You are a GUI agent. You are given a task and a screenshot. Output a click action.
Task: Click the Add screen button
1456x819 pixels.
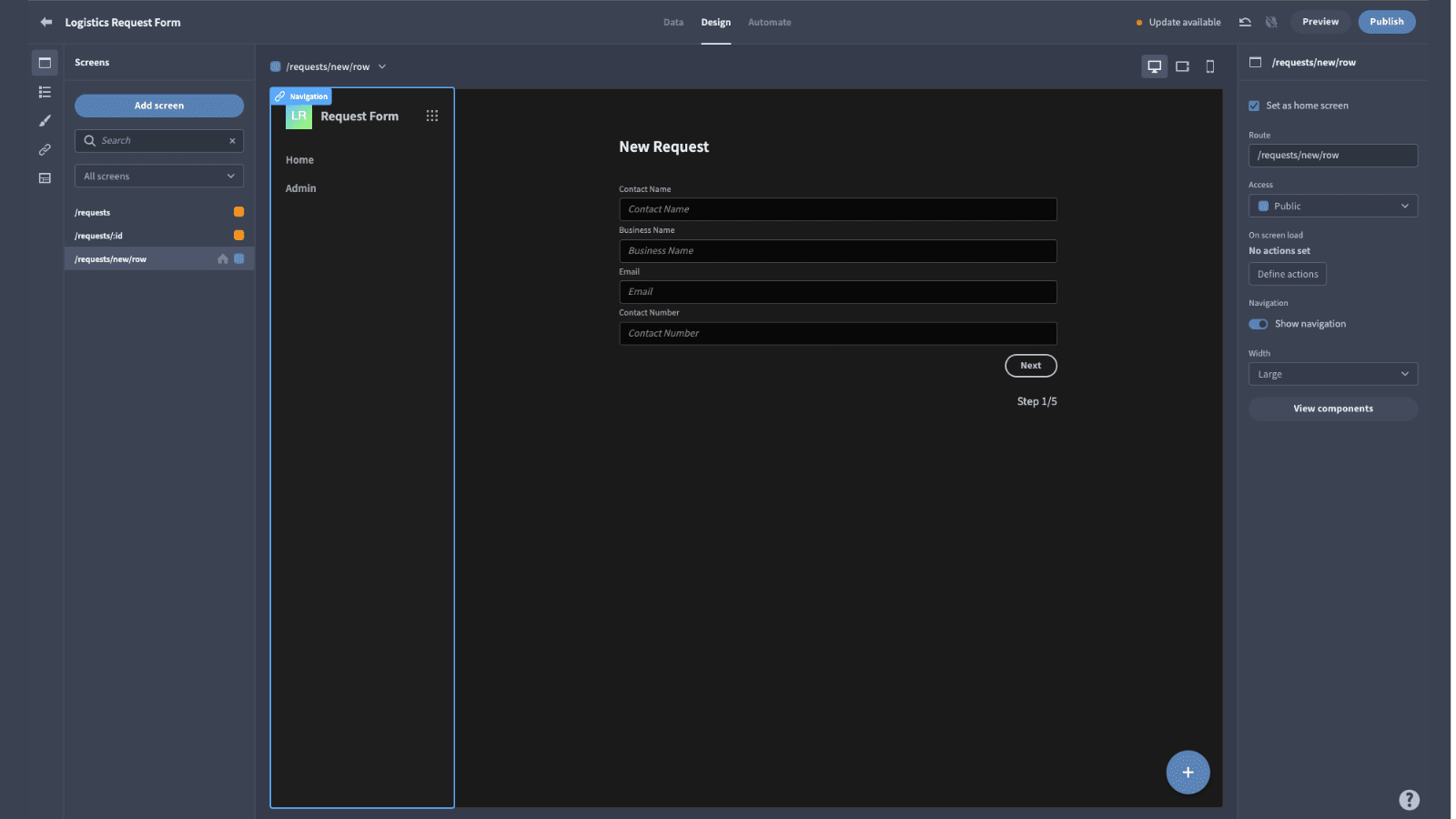[x=159, y=106]
